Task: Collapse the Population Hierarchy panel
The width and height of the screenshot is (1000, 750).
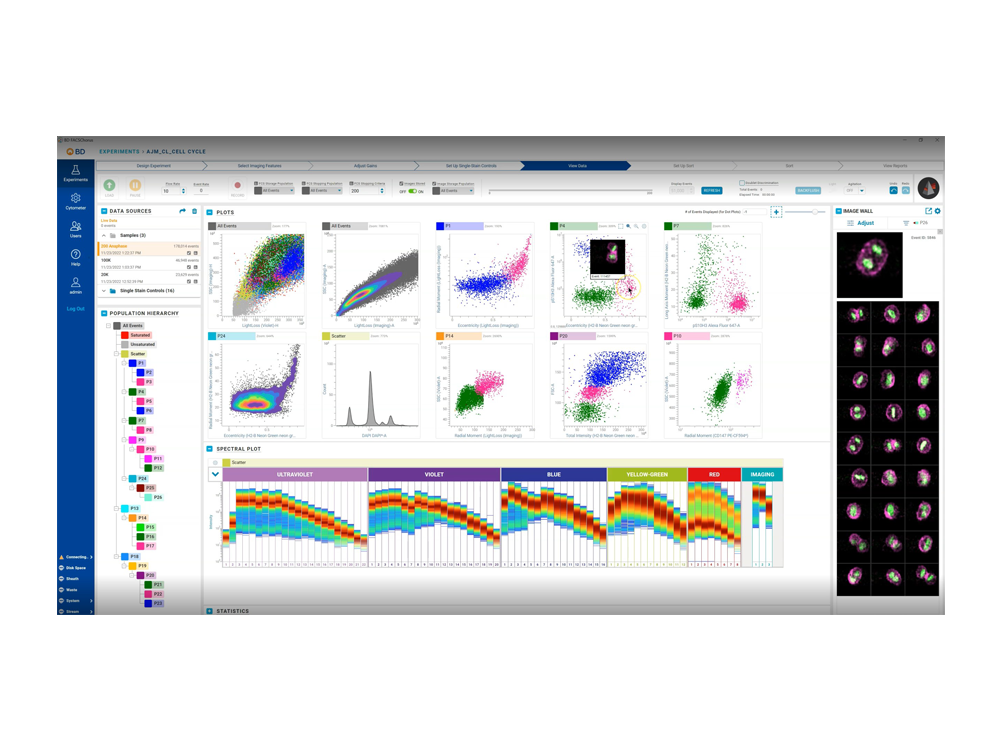Action: 104,314
